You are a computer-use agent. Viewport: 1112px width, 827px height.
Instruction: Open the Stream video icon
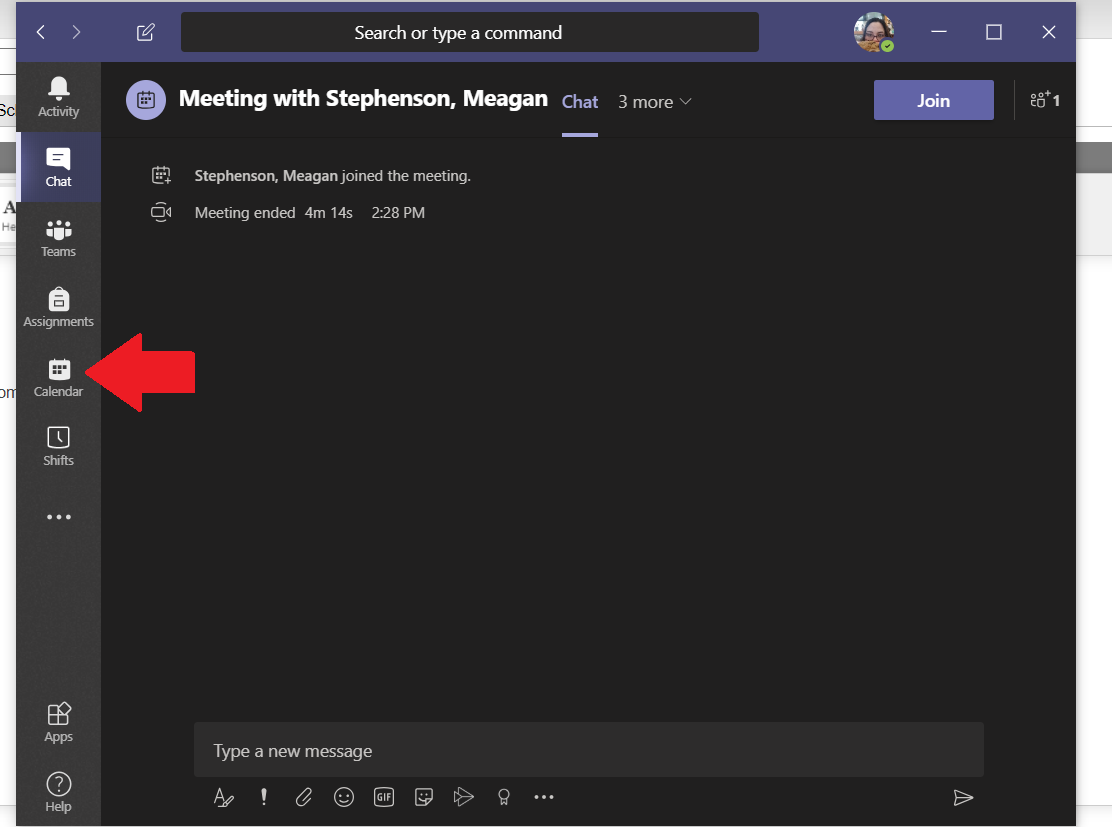[x=464, y=797]
